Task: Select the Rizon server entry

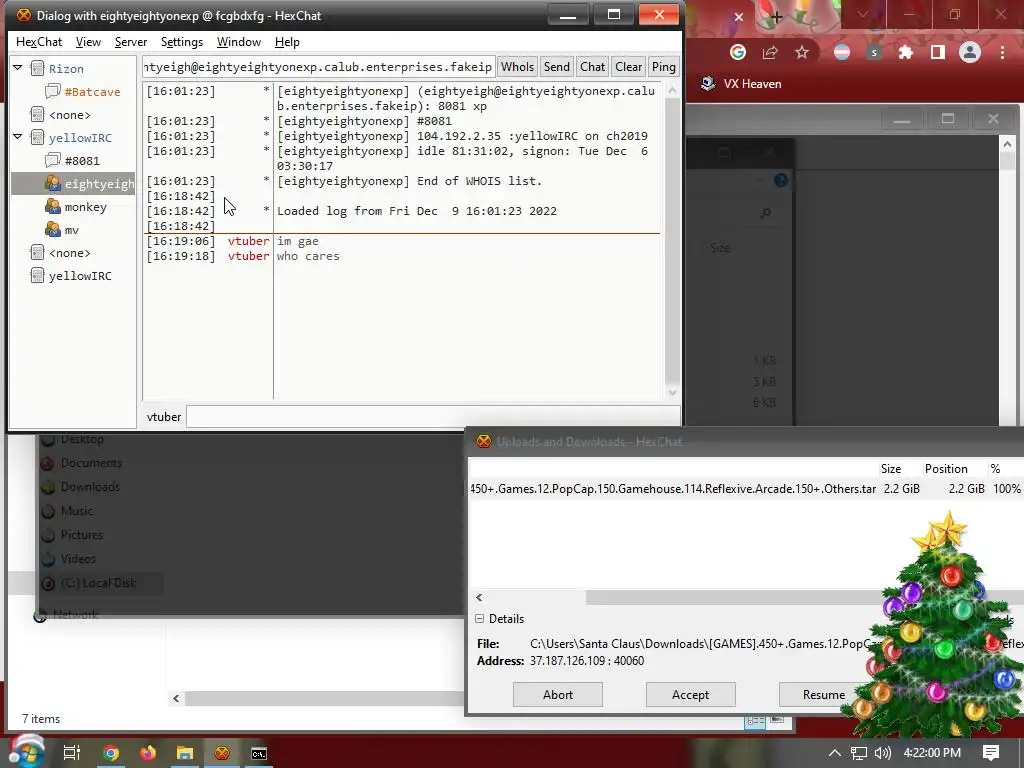Action: (66, 69)
